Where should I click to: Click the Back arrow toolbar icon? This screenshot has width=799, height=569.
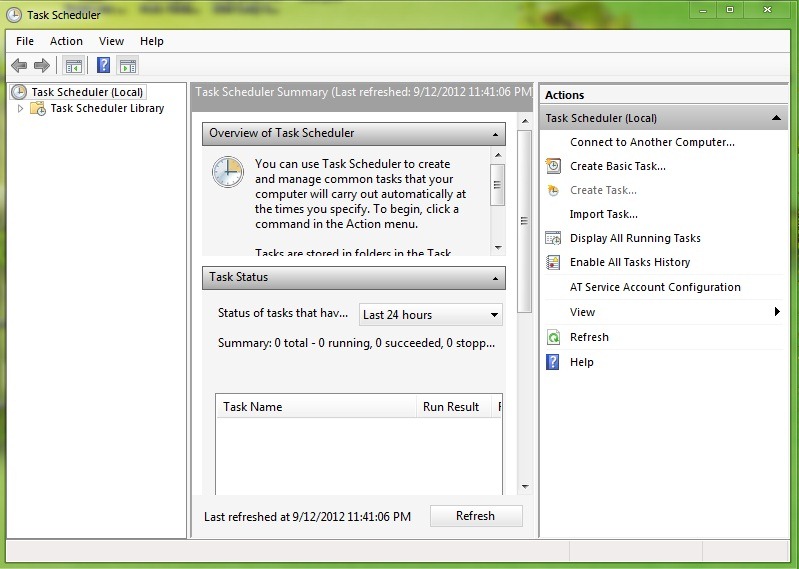coord(19,65)
